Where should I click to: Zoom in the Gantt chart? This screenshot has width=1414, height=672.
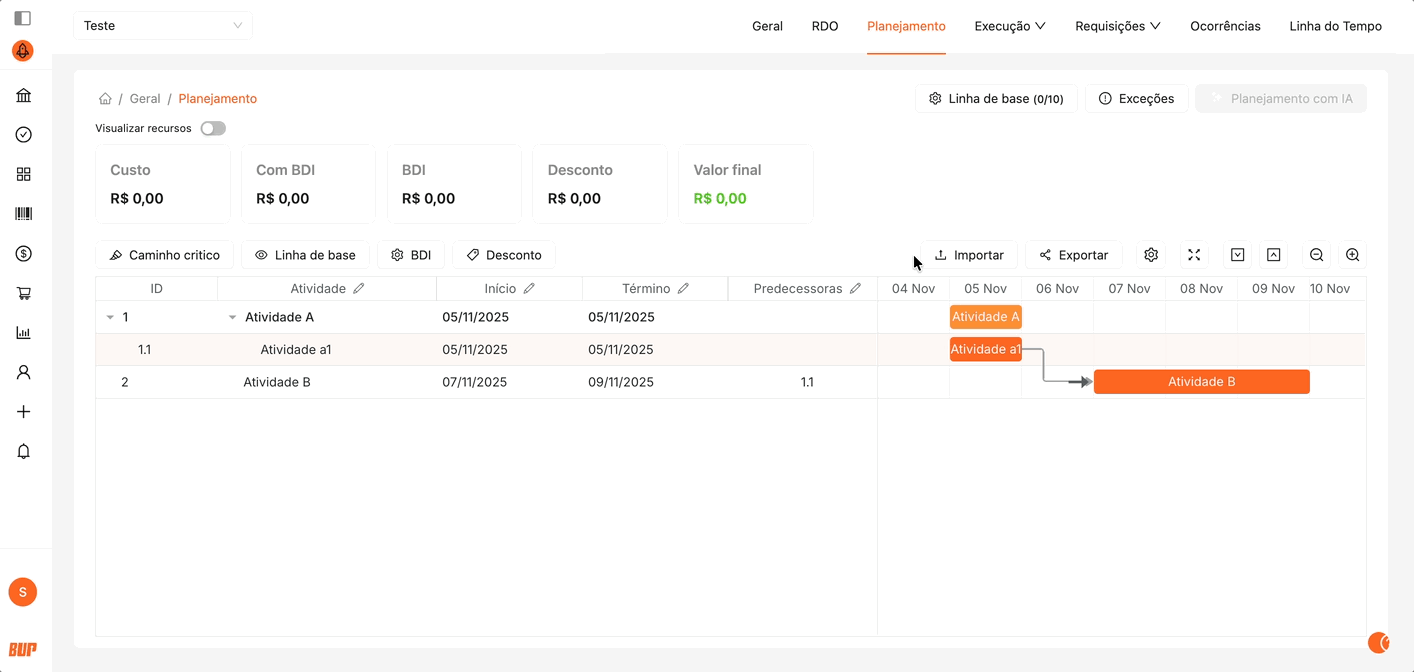(1352, 255)
